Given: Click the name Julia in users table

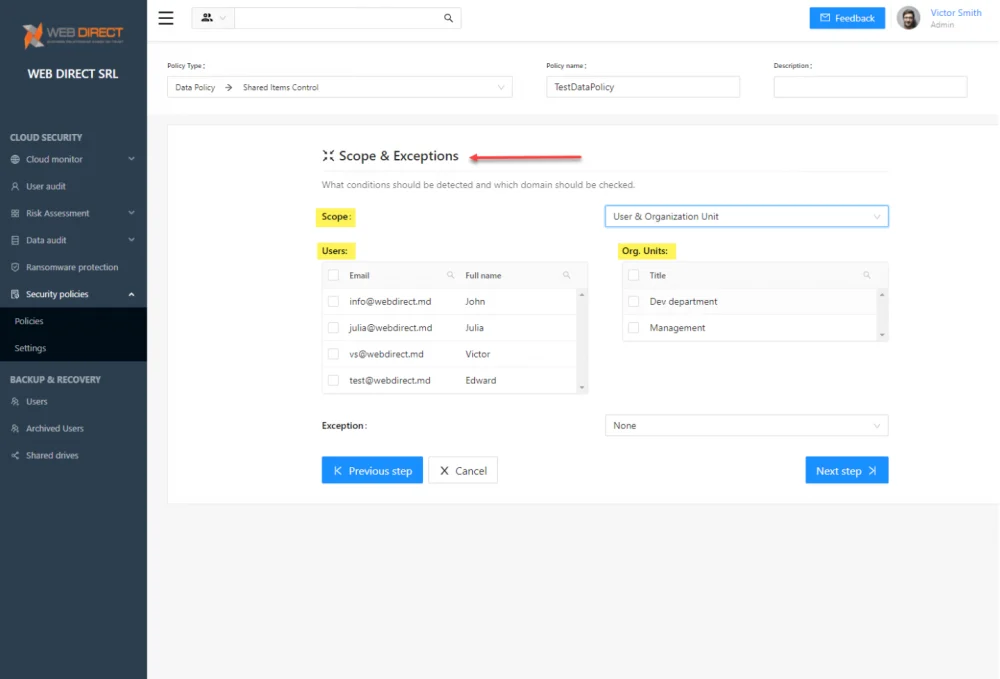Looking at the screenshot, I should pos(474,328).
